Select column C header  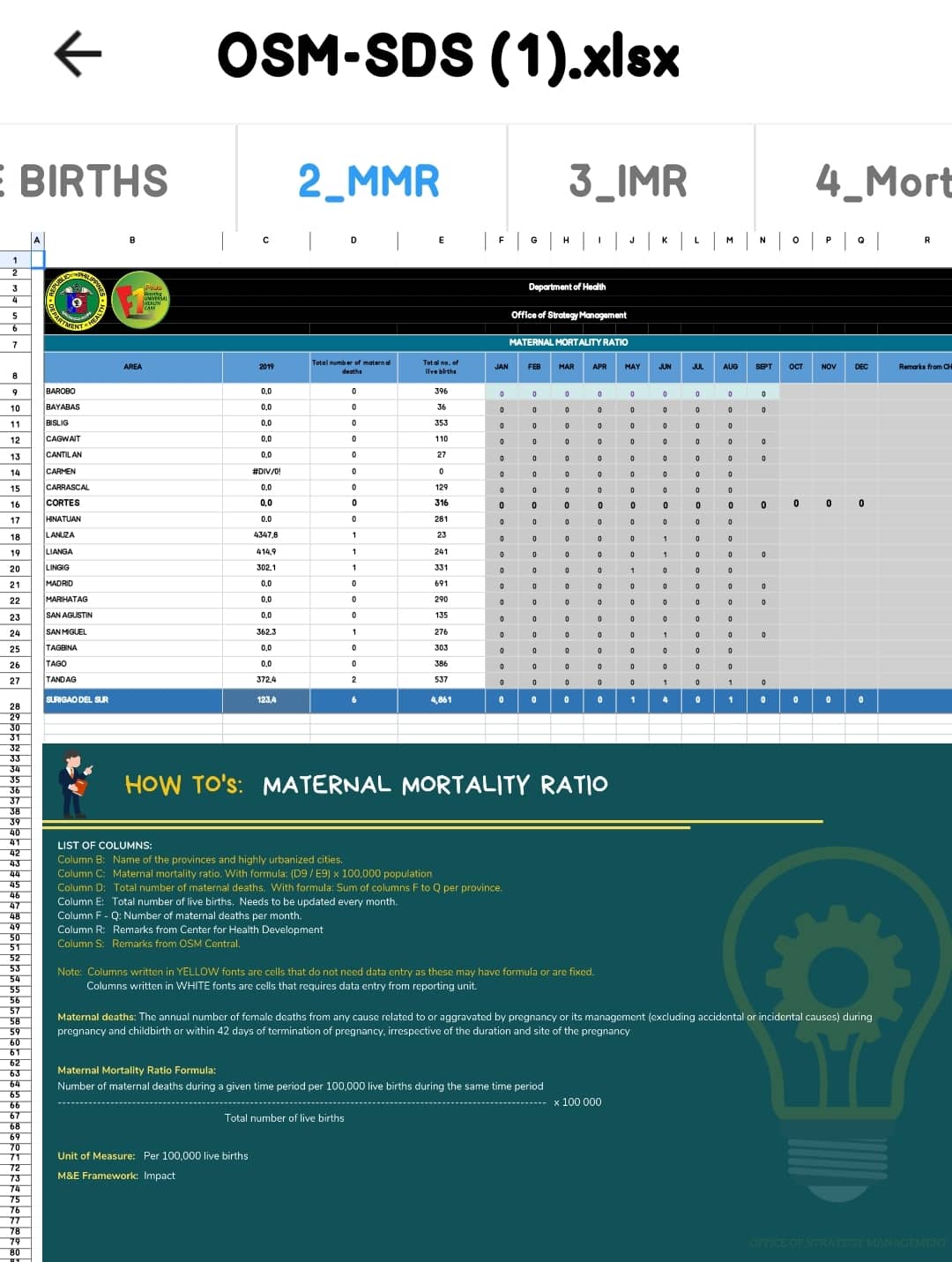click(266, 240)
